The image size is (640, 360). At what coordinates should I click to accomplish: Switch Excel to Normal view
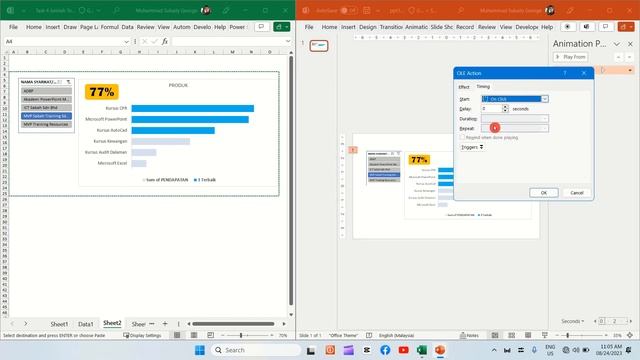pos(177,335)
